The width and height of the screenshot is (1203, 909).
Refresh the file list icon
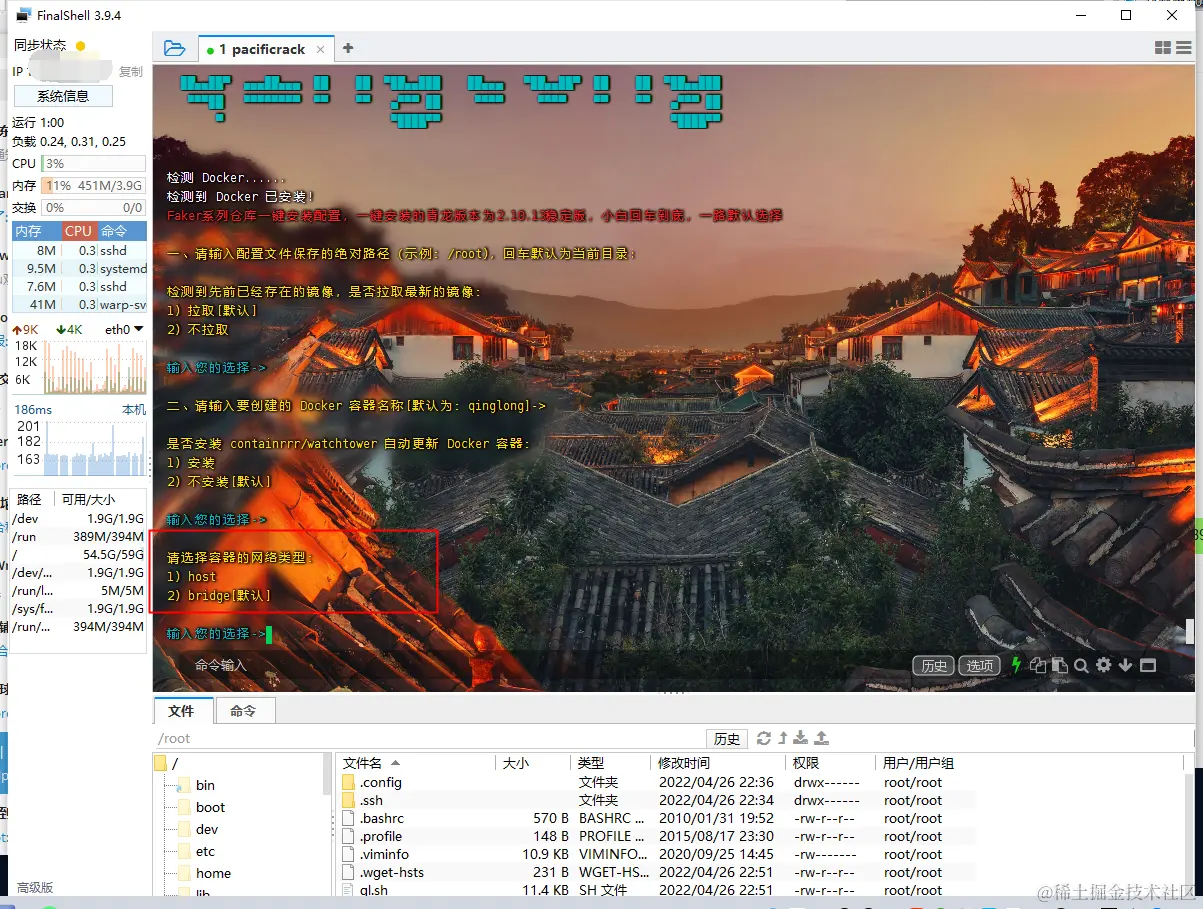(x=764, y=738)
